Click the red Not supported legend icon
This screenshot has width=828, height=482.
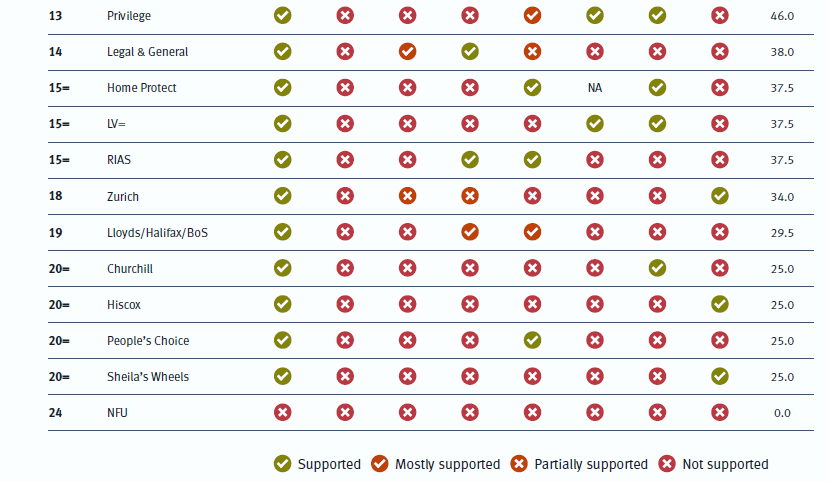click(x=667, y=464)
